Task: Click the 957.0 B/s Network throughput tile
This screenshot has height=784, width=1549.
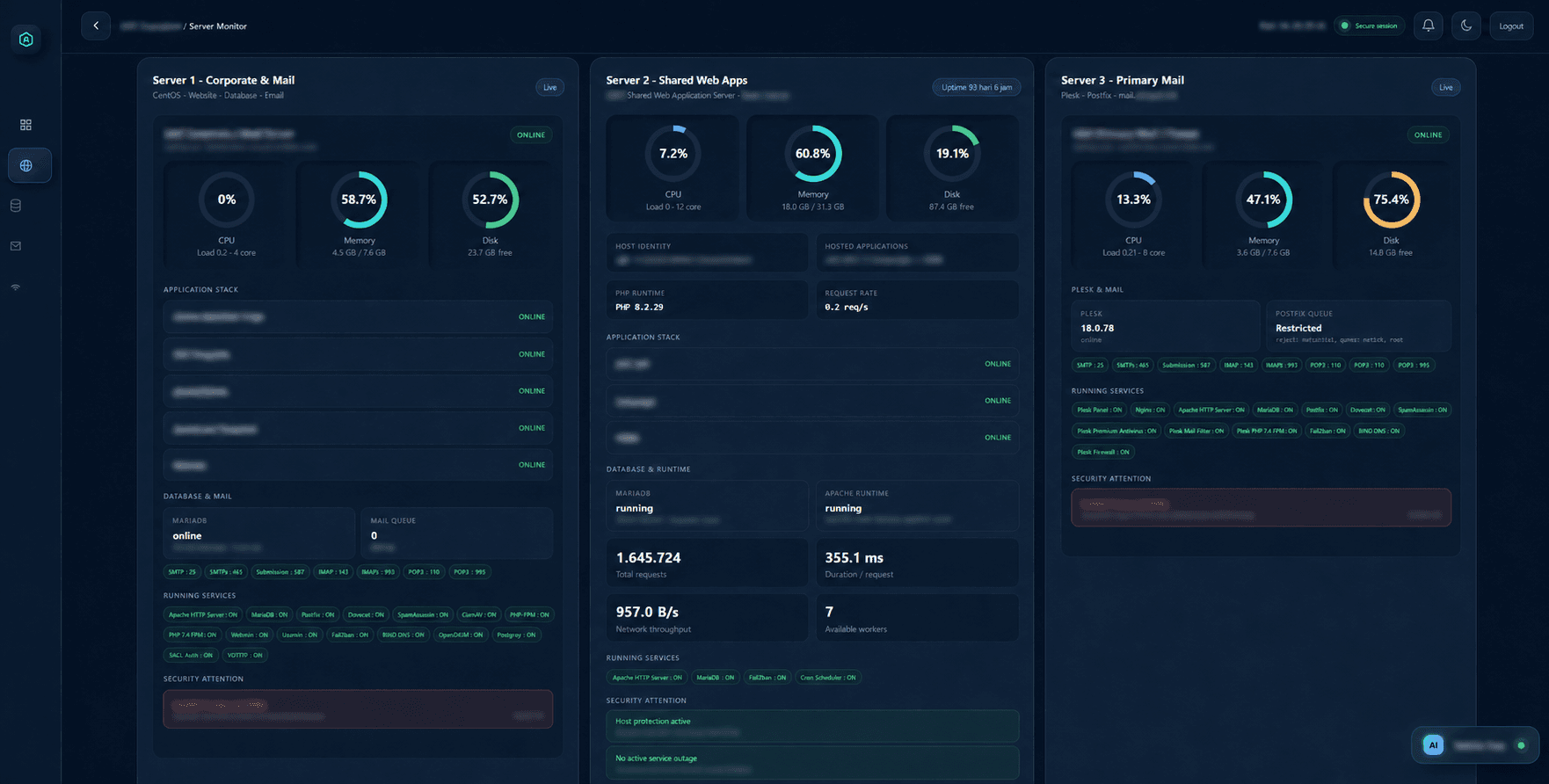Action: 707,618
